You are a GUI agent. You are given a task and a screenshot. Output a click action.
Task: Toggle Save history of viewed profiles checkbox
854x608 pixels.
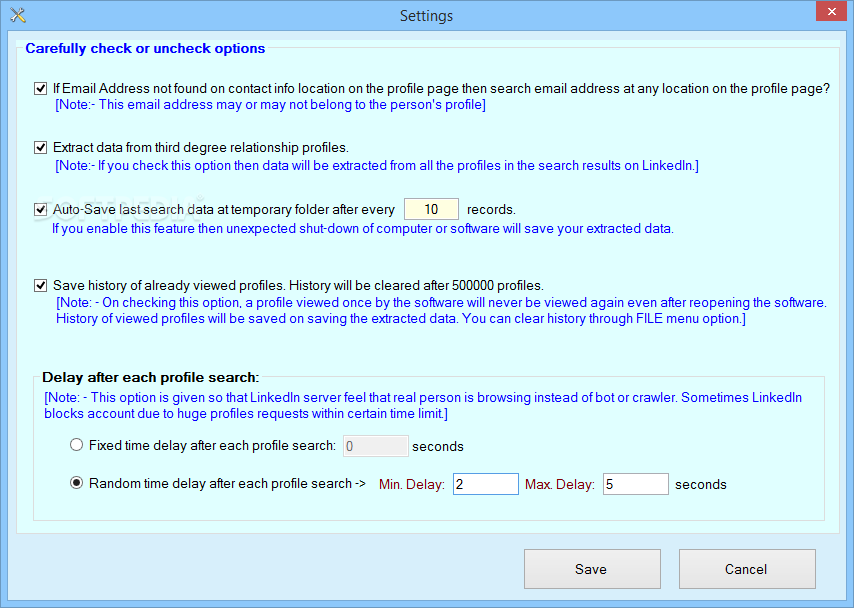click(x=40, y=285)
